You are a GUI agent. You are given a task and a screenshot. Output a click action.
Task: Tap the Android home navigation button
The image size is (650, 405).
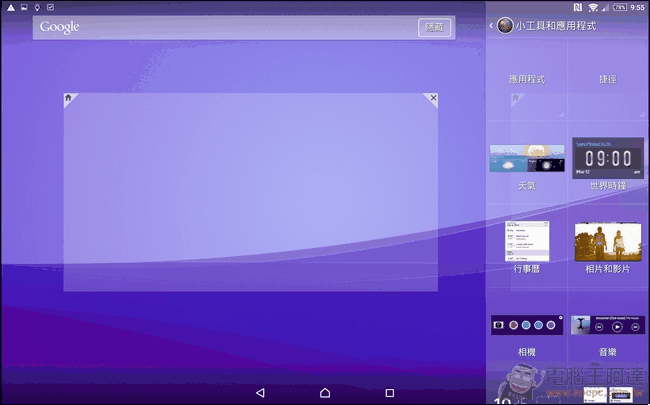(325, 393)
